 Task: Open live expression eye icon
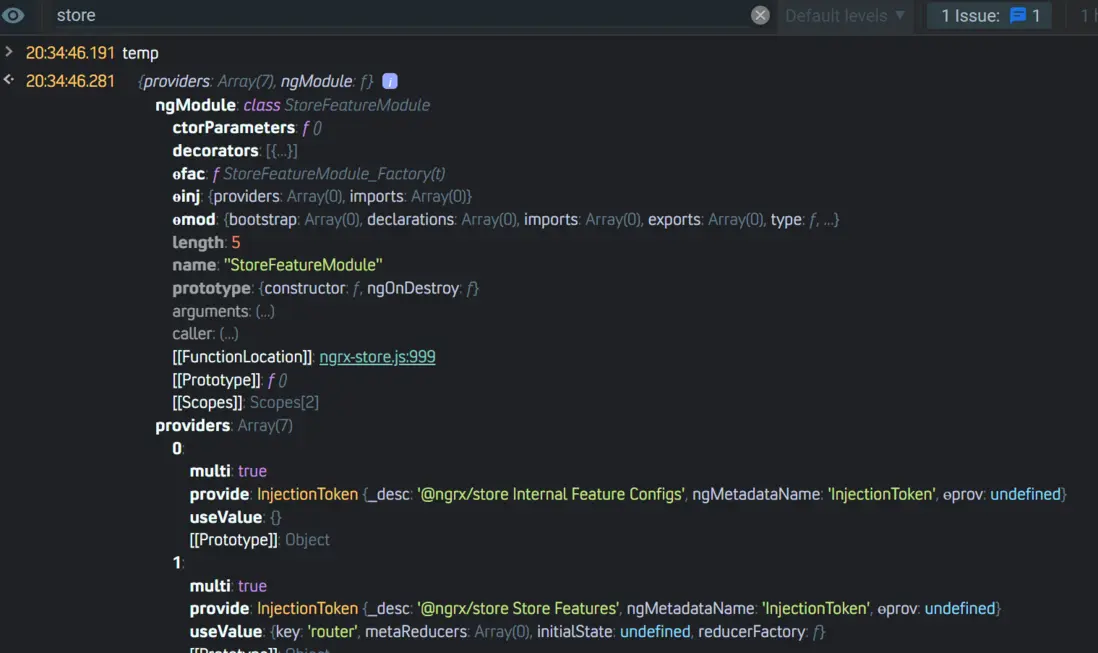coord(13,15)
